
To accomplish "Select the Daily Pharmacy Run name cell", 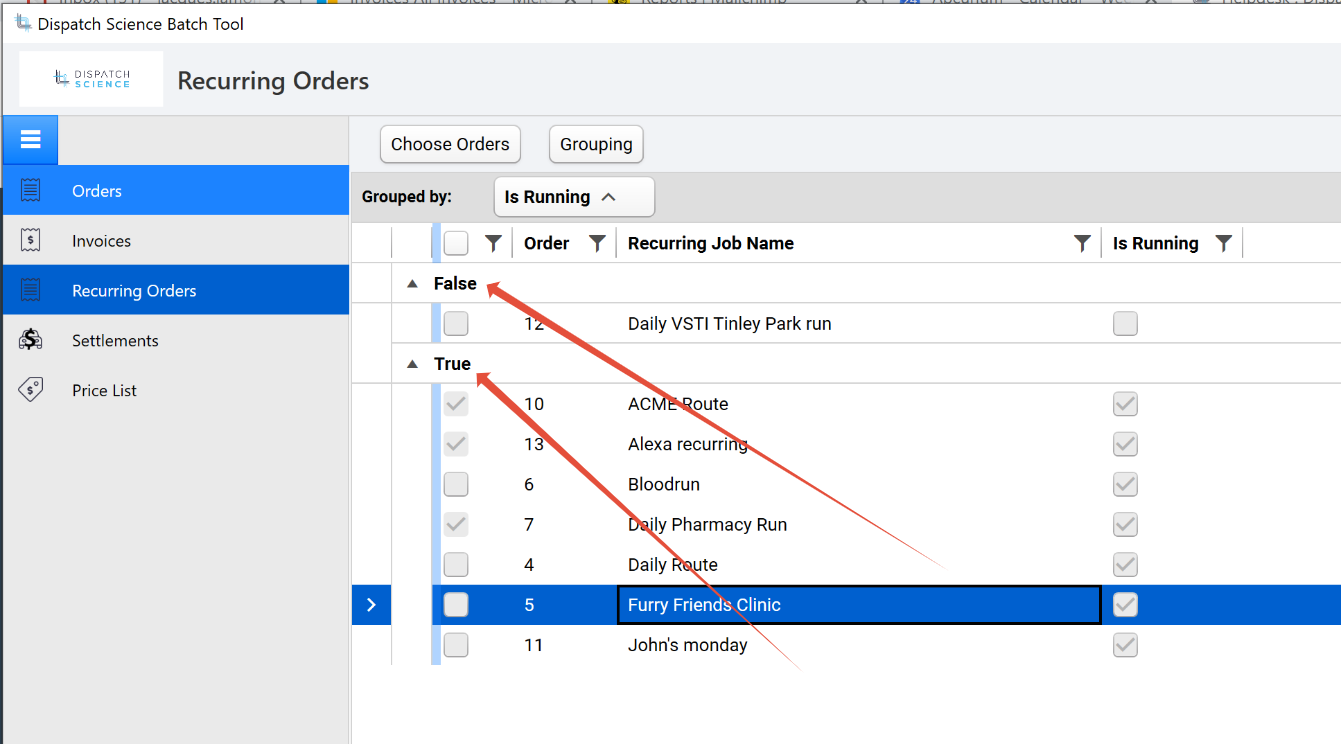I will (x=859, y=524).
